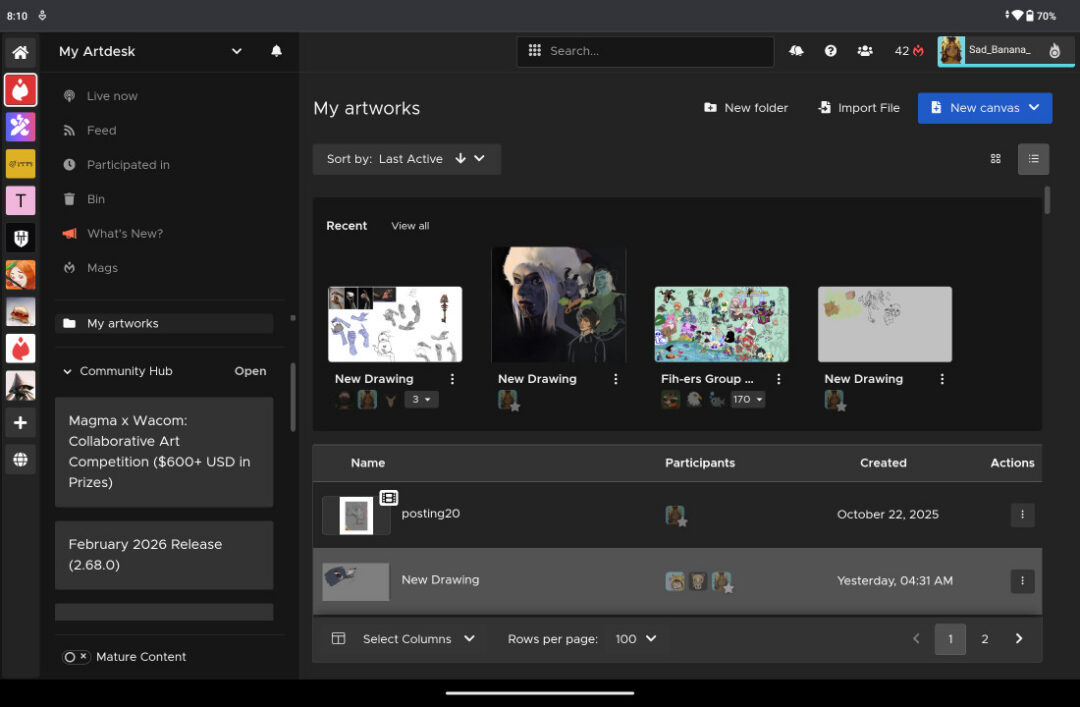Open the dark portrait drawing thumbnail
Screen dimensions: 1080x707
point(558,304)
